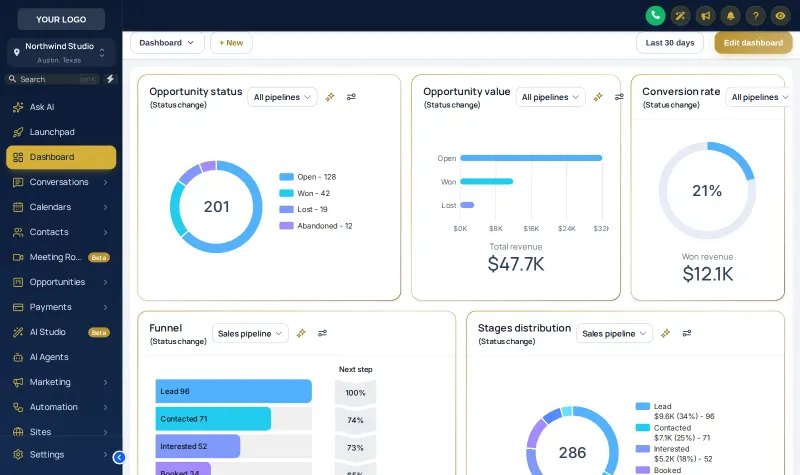800x475 pixels.
Task: Open Opportunities in the sidebar
Action: (61, 282)
